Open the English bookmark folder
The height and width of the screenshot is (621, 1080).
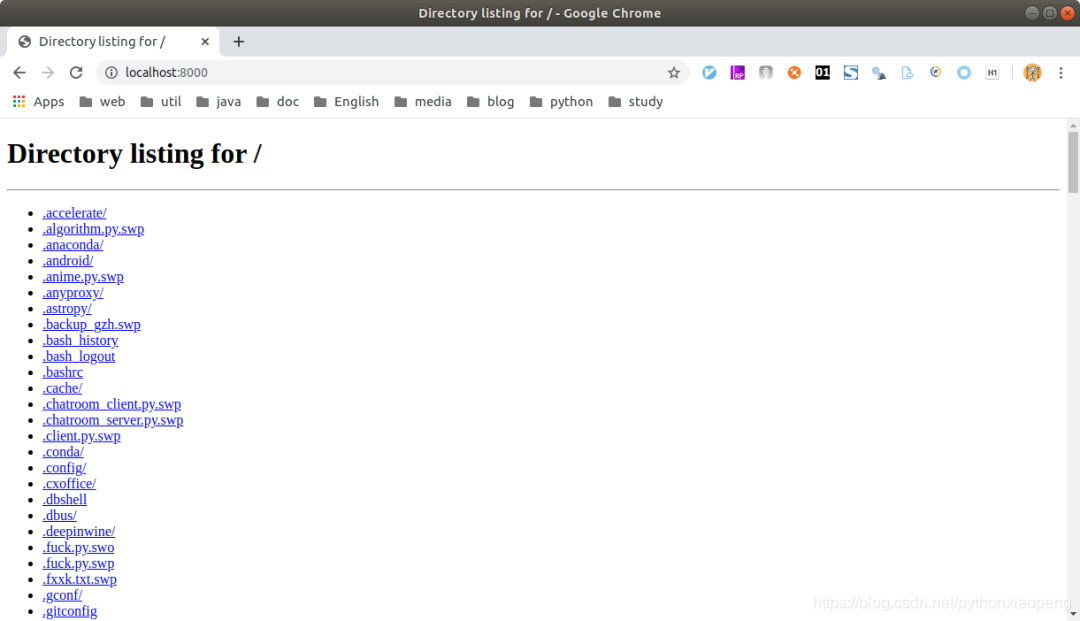(346, 102)
